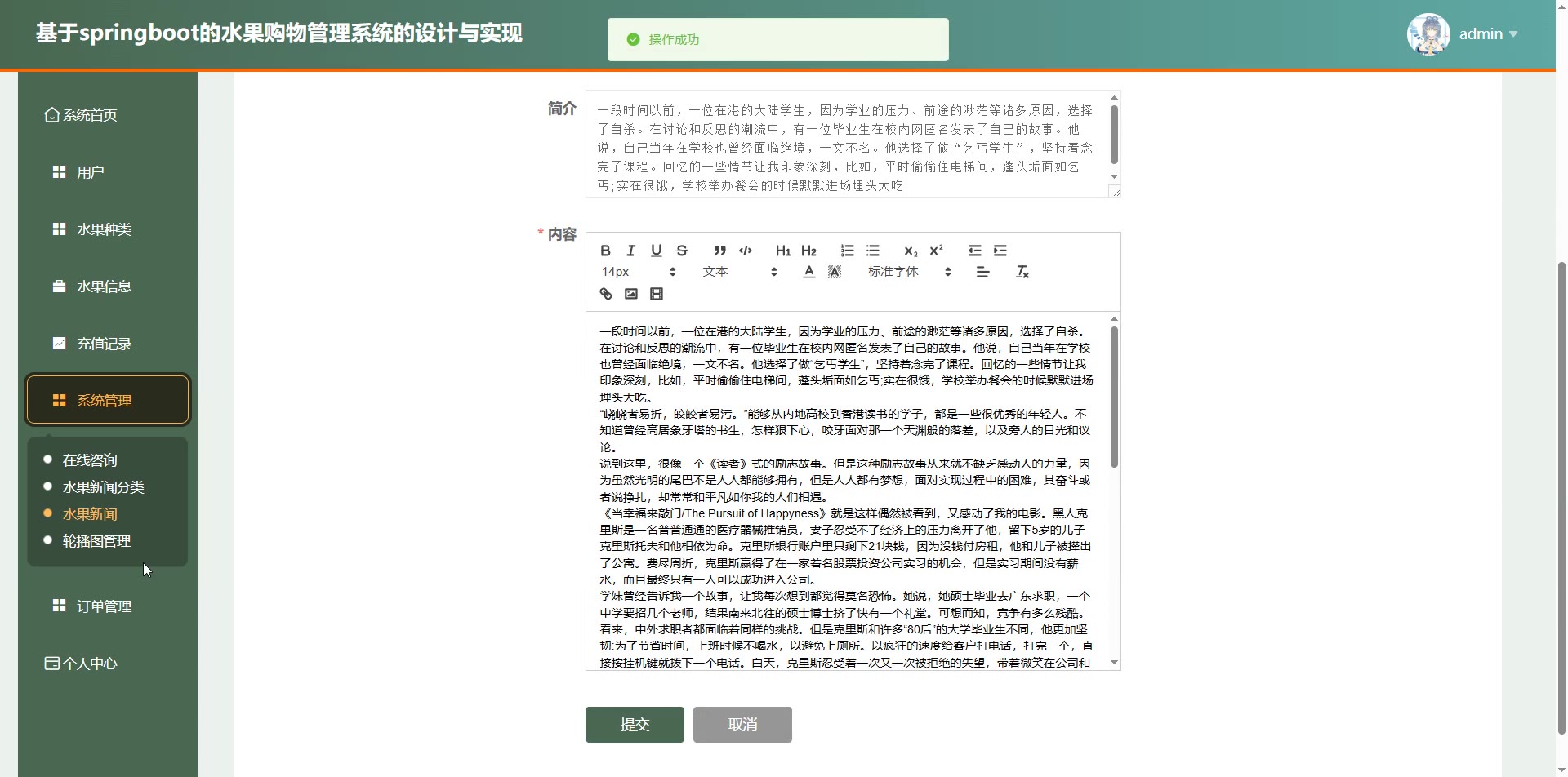1568x777 pixels.
Task: Click the 简介 textarea scroll-down arrow
Action: click(x=1114, y=176)
